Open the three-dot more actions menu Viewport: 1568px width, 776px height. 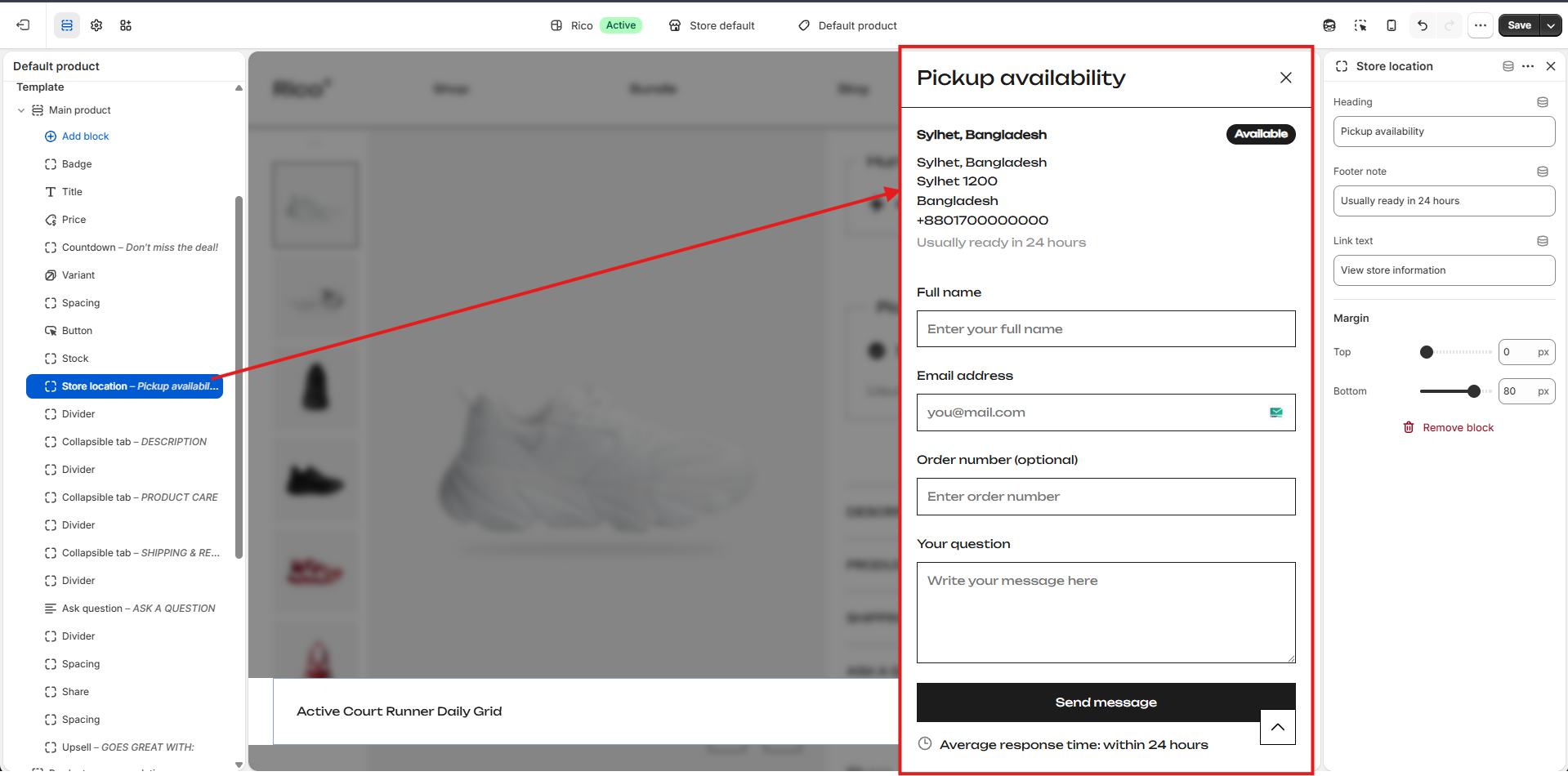click(x=1481, y=25)
